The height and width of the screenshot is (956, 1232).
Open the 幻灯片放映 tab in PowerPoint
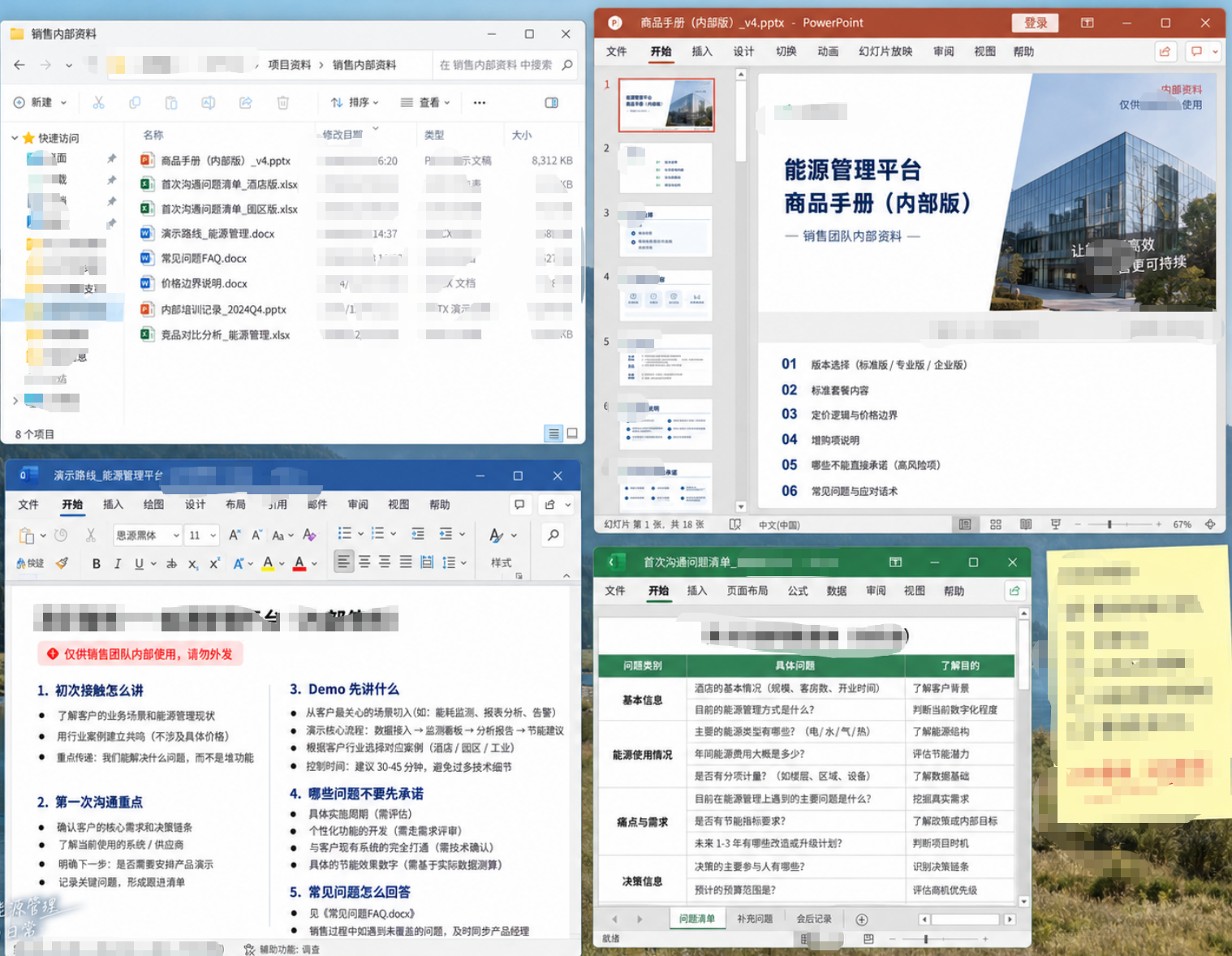coord(885,52)
